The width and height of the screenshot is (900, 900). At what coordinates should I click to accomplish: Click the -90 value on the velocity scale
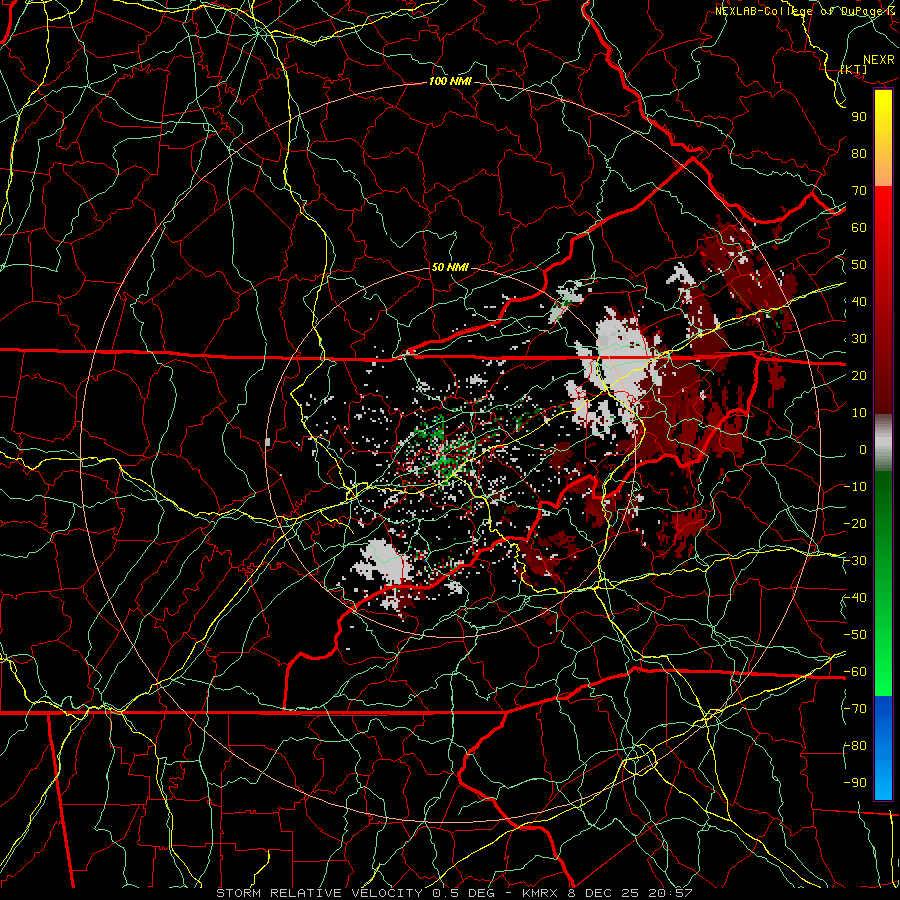point(855,783)
